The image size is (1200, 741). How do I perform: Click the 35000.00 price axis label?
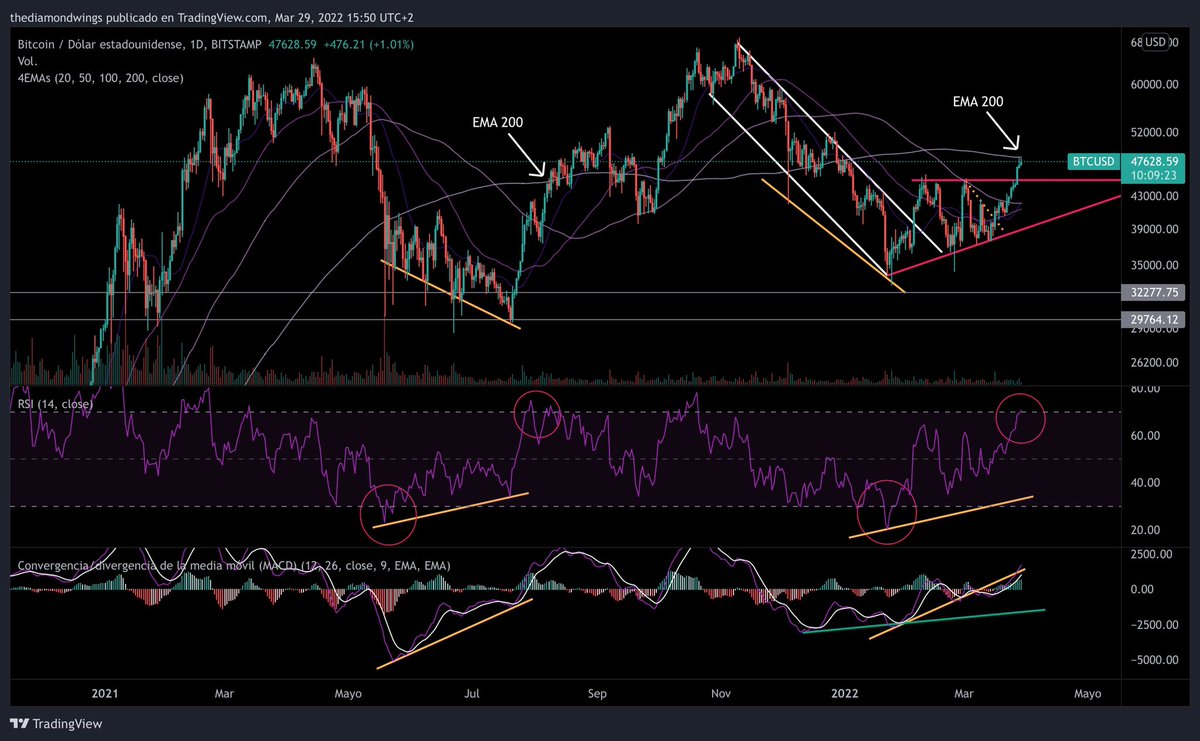[x=1153, y=265]
